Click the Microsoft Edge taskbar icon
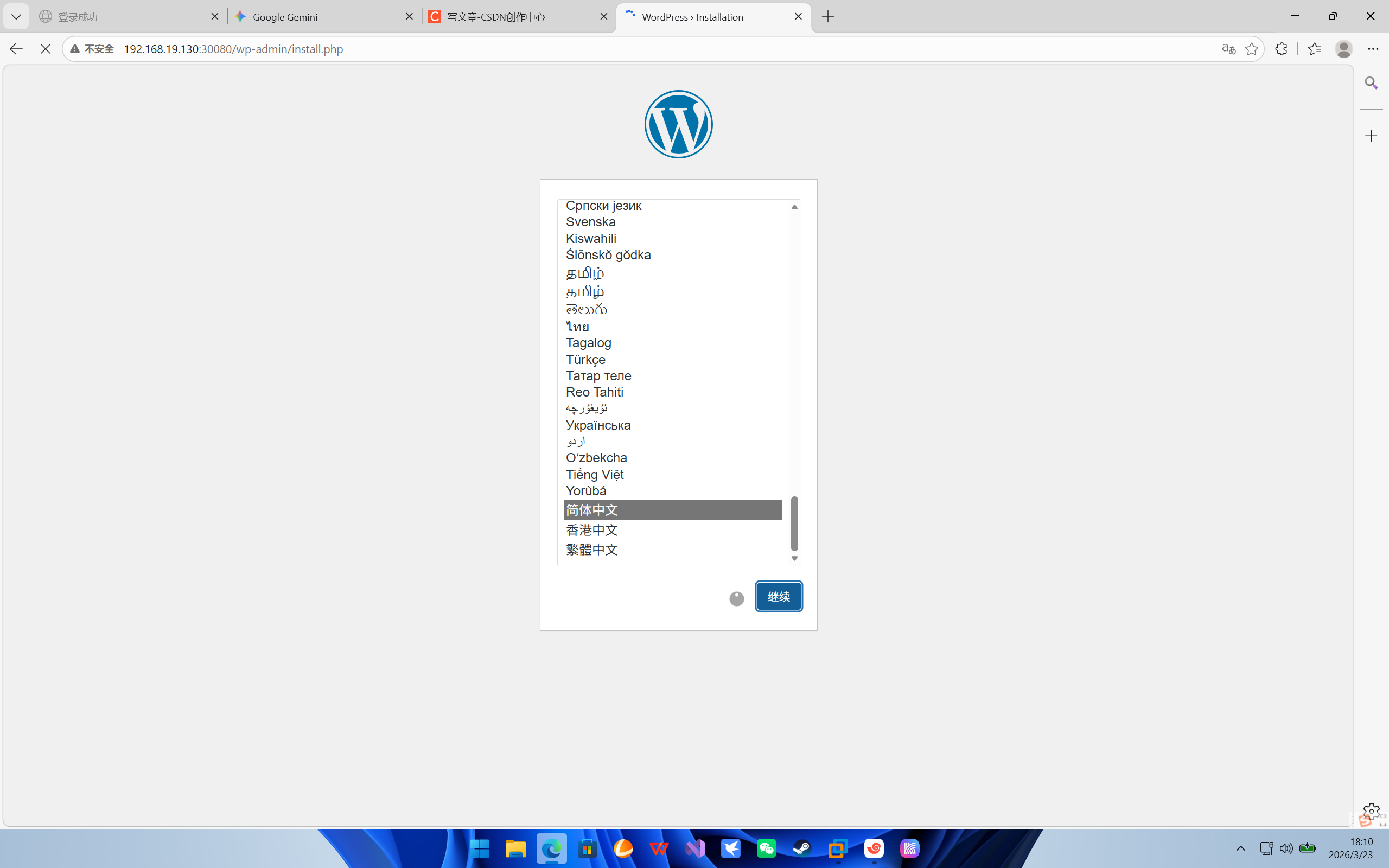The width and height of the screenshot is (1389, 868). 552,848
